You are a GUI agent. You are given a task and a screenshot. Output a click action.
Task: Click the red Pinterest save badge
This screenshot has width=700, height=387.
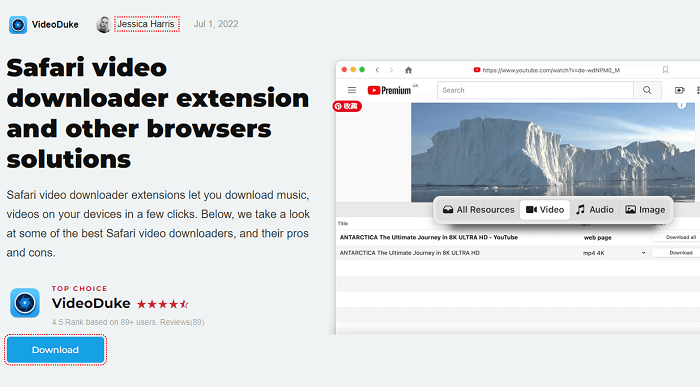347,106
